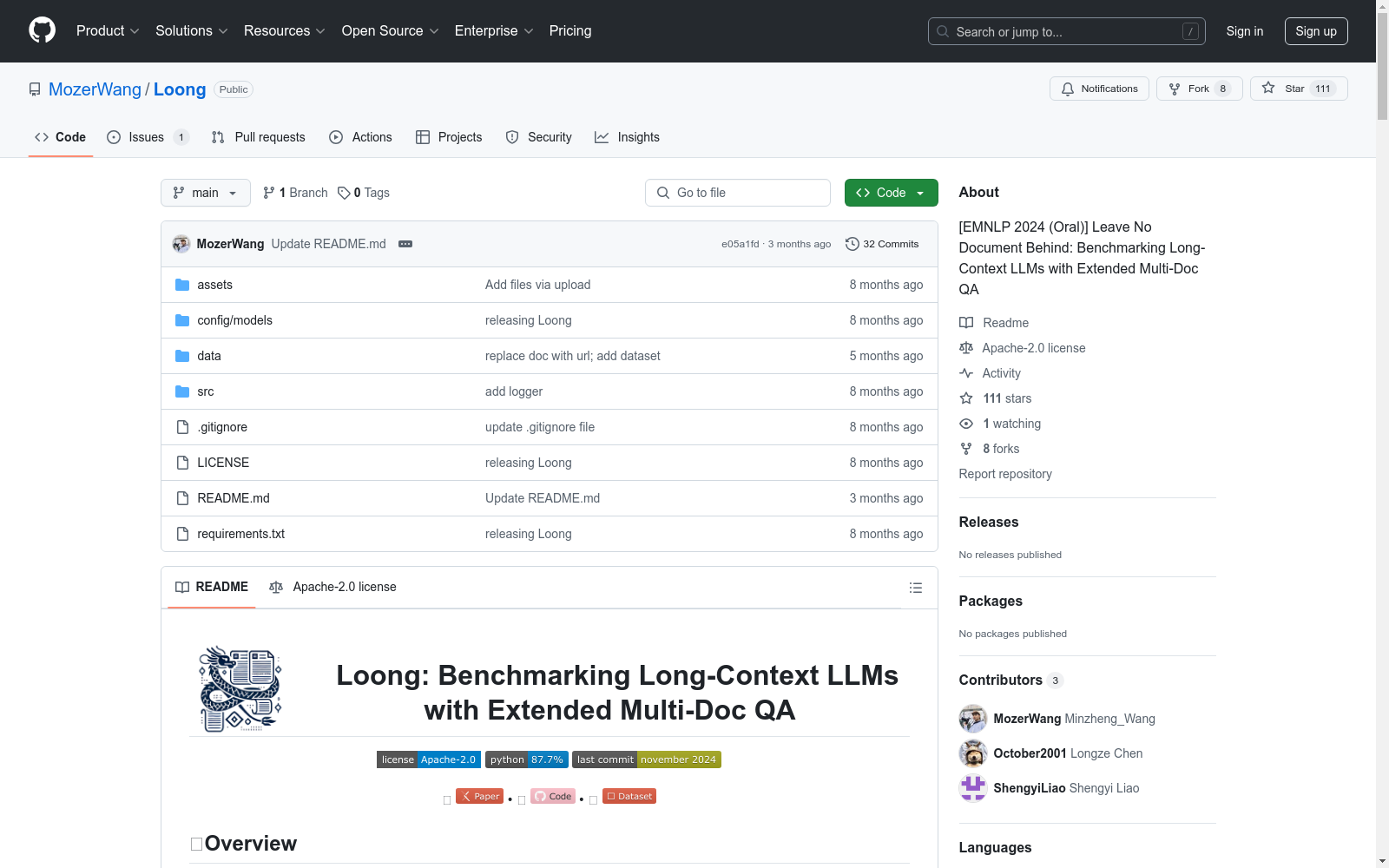Open the Loong repository name link
The width and height of the screenshot is (1389, 868).
[180, 89]
